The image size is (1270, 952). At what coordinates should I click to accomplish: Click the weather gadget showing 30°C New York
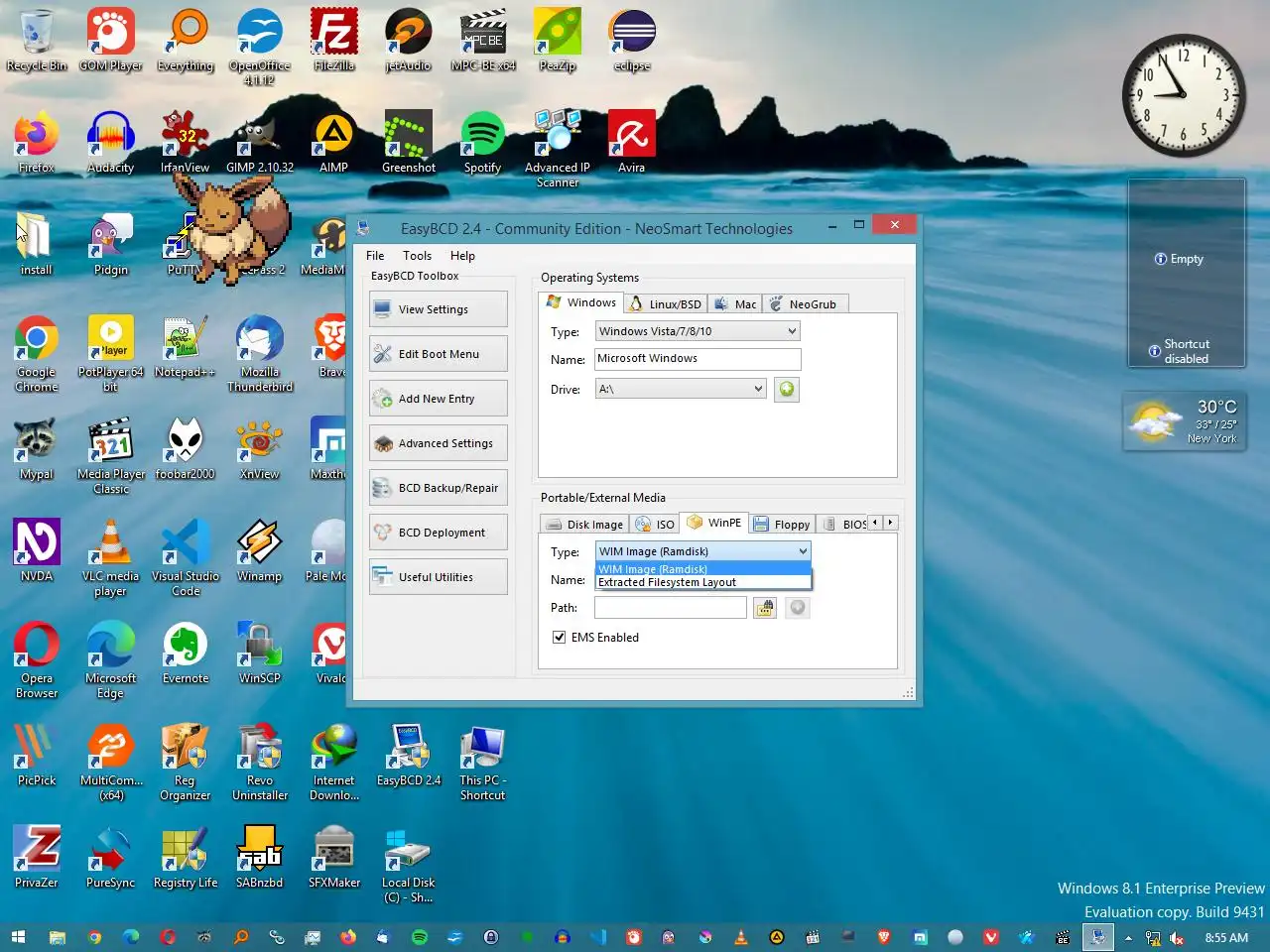1185,421
